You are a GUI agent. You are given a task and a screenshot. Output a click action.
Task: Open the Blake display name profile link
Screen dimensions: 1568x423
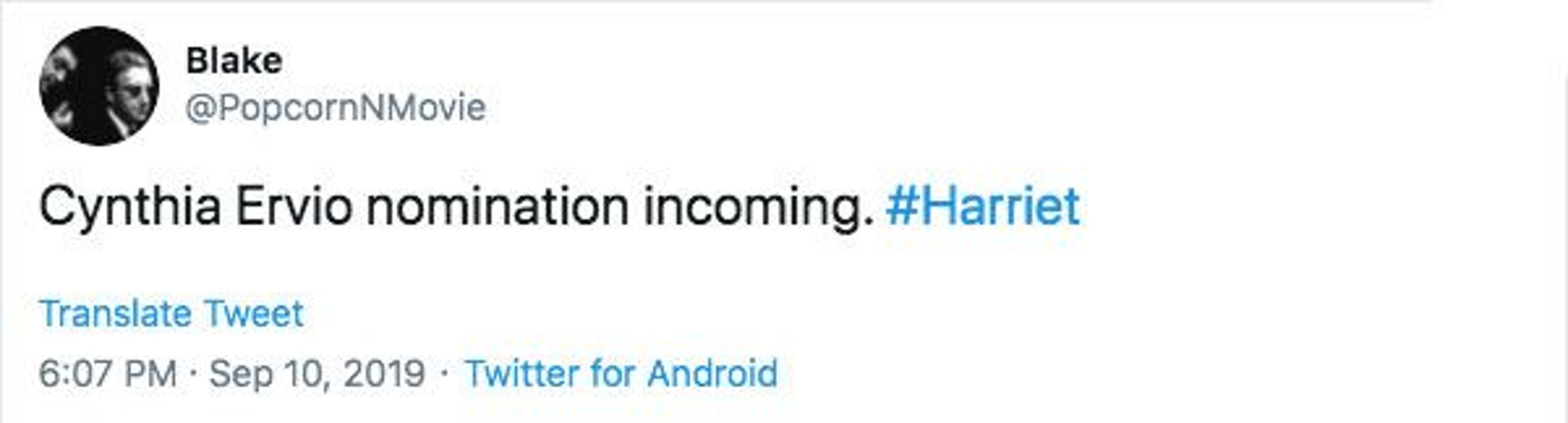pos(234,61)
